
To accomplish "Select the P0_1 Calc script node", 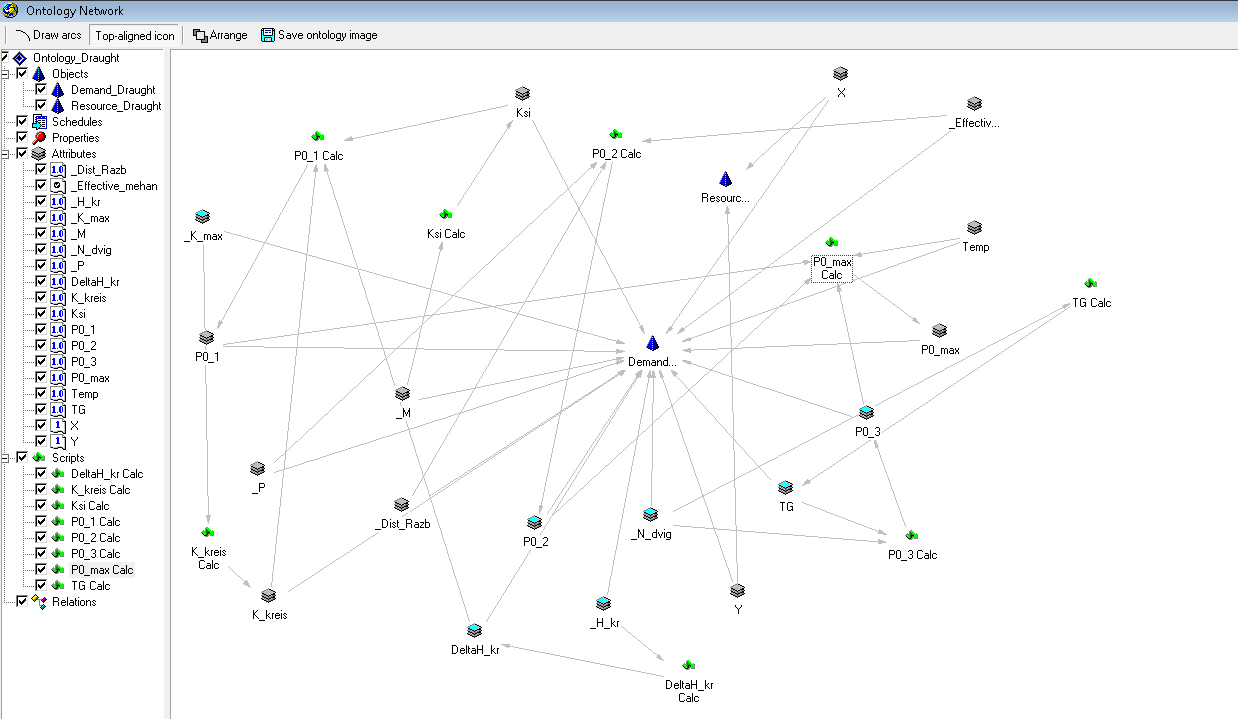I will coord(317,136).
